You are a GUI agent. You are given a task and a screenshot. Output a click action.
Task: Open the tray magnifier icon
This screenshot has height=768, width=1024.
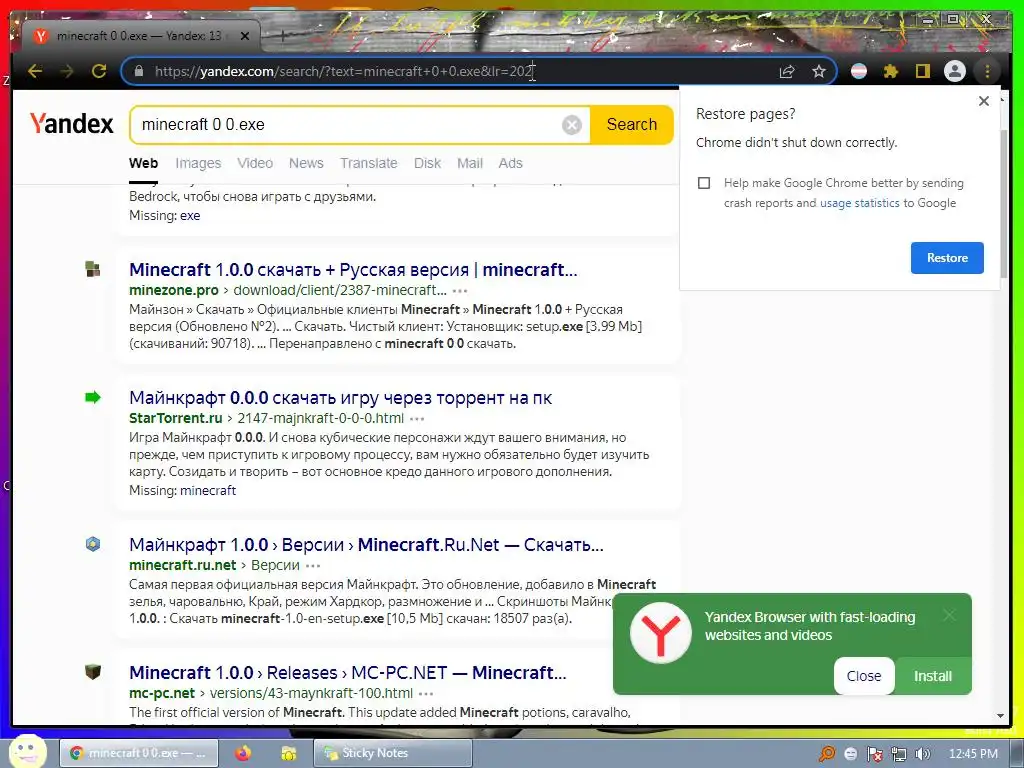point(827,754)
